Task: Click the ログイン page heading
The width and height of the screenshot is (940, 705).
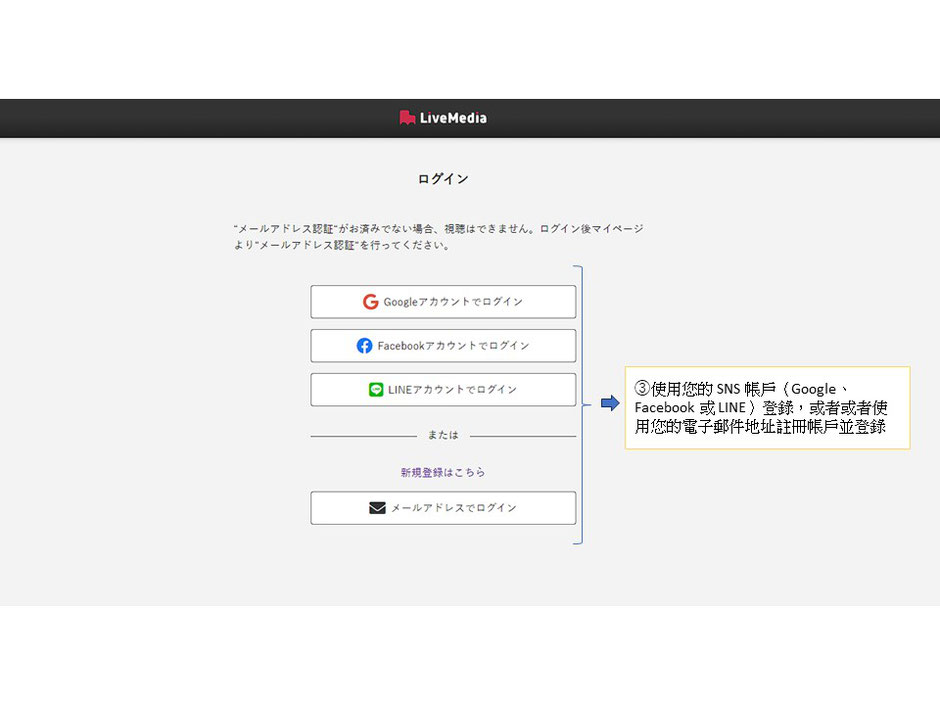Action: (443, 179)
